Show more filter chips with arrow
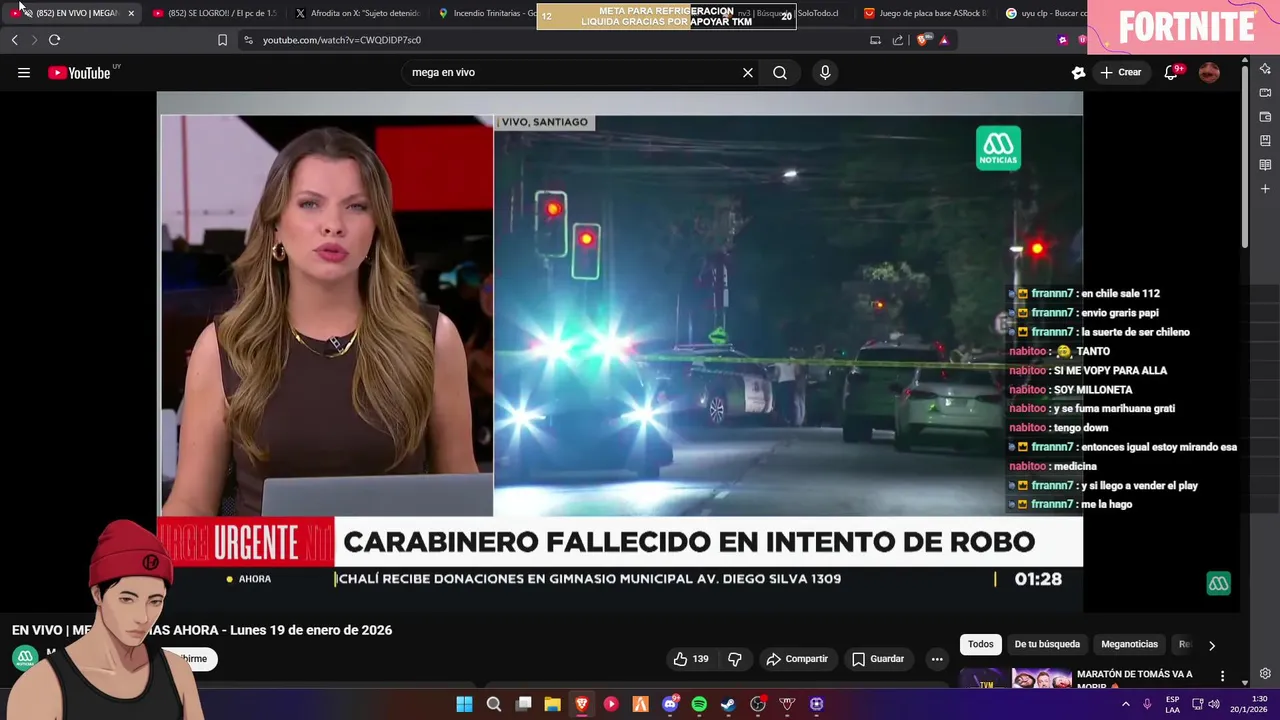The height and width of the screenshot is (720, 1280). coord(1212,645)
